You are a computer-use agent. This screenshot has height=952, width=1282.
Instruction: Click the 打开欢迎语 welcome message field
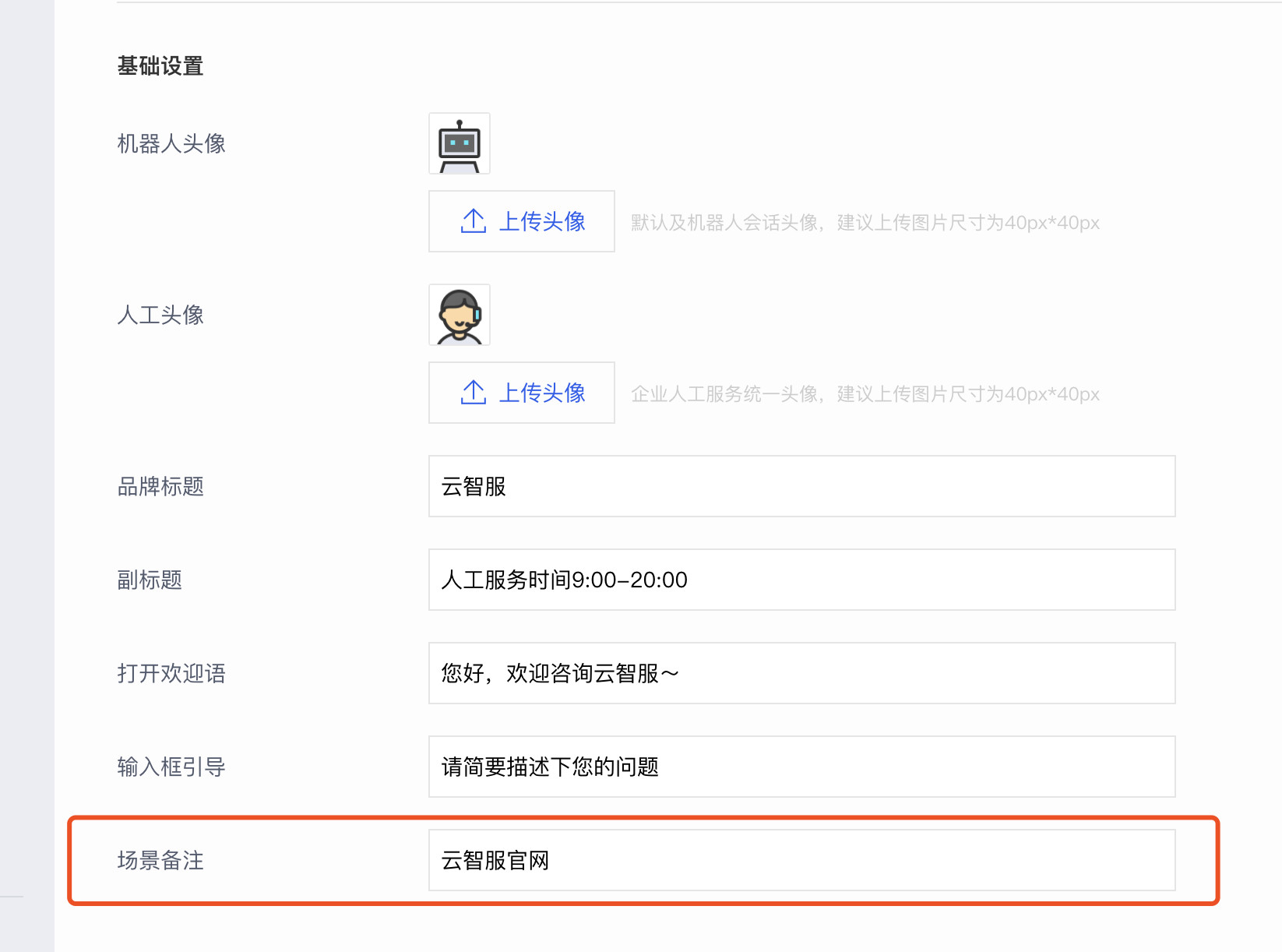tap(802, 673)
